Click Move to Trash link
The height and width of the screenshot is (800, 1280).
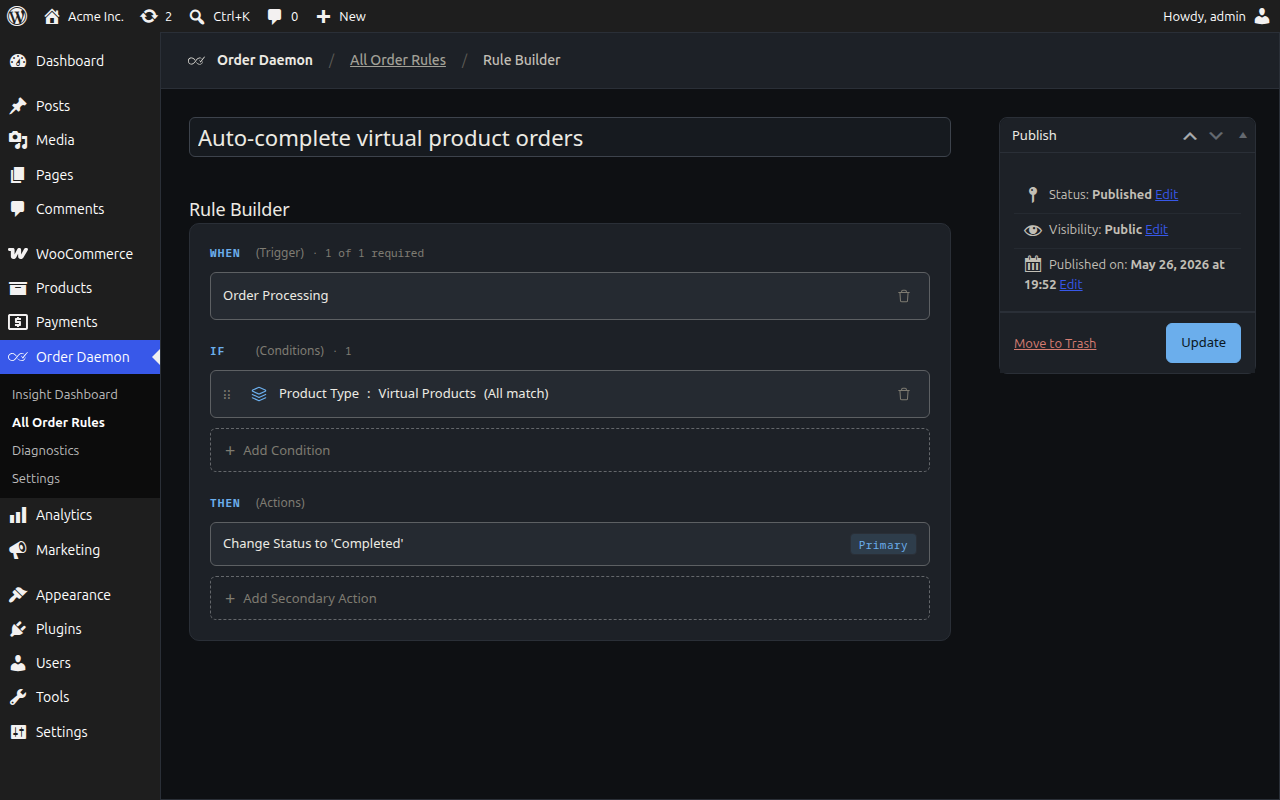[x=1055, y=344]
